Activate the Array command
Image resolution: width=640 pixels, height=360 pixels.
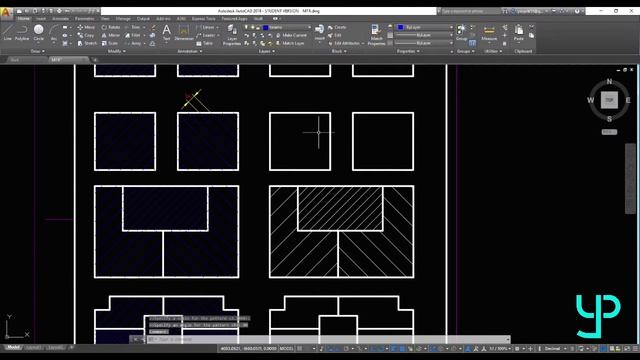[x=134, y=43]
